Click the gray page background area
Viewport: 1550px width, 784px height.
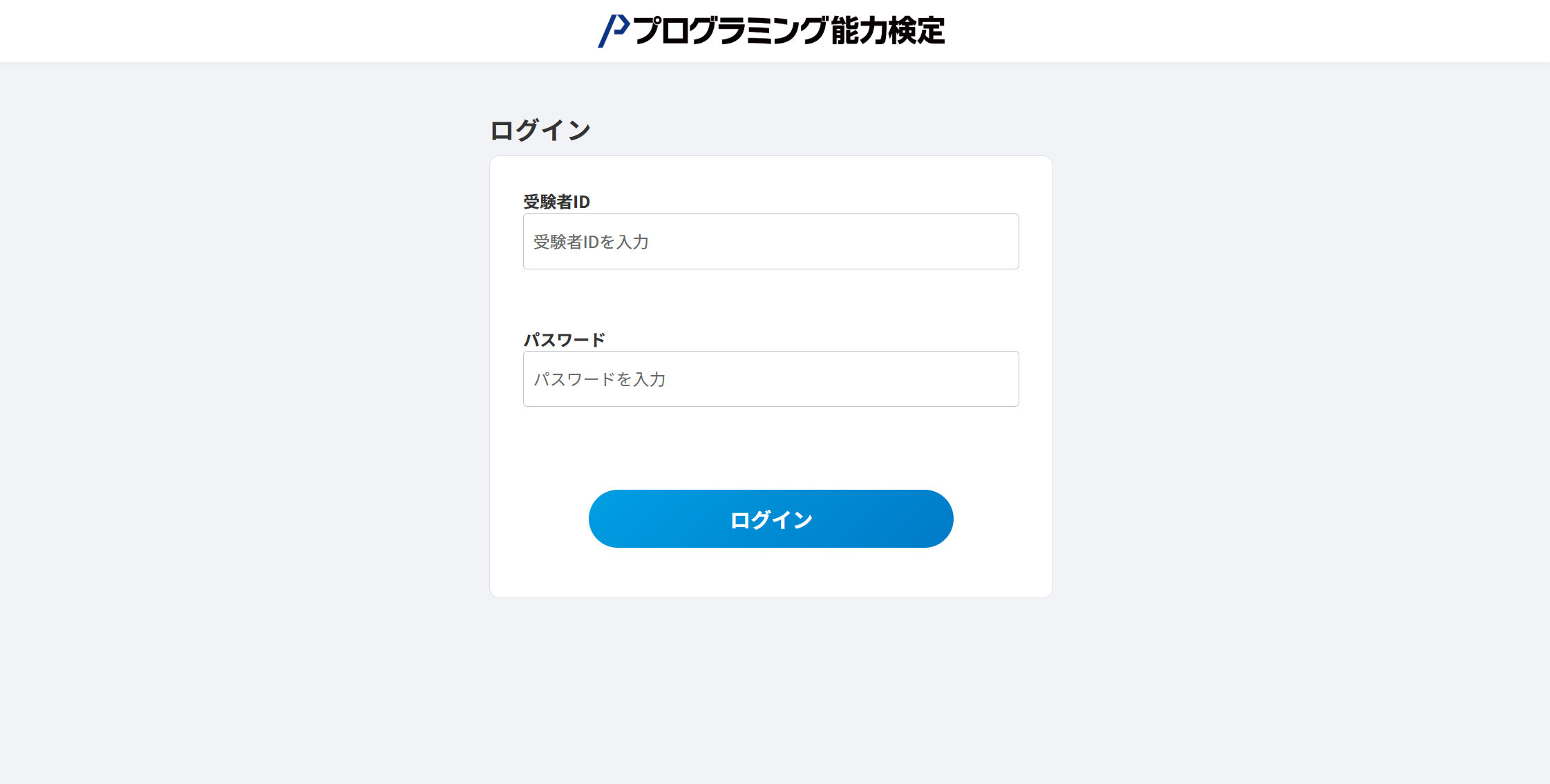207,414
